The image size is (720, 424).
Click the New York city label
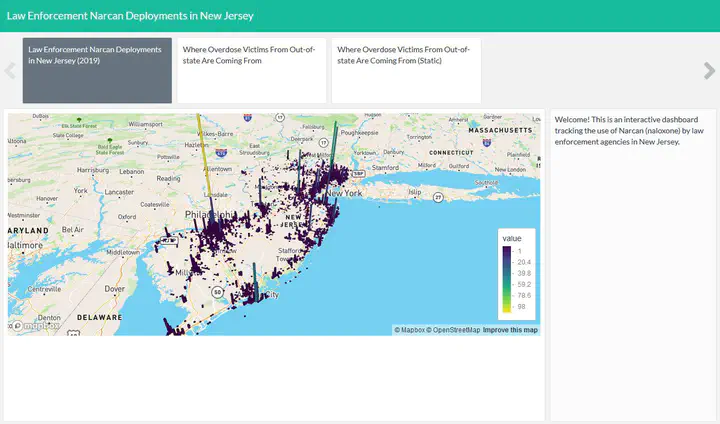(x=344, y=192)
